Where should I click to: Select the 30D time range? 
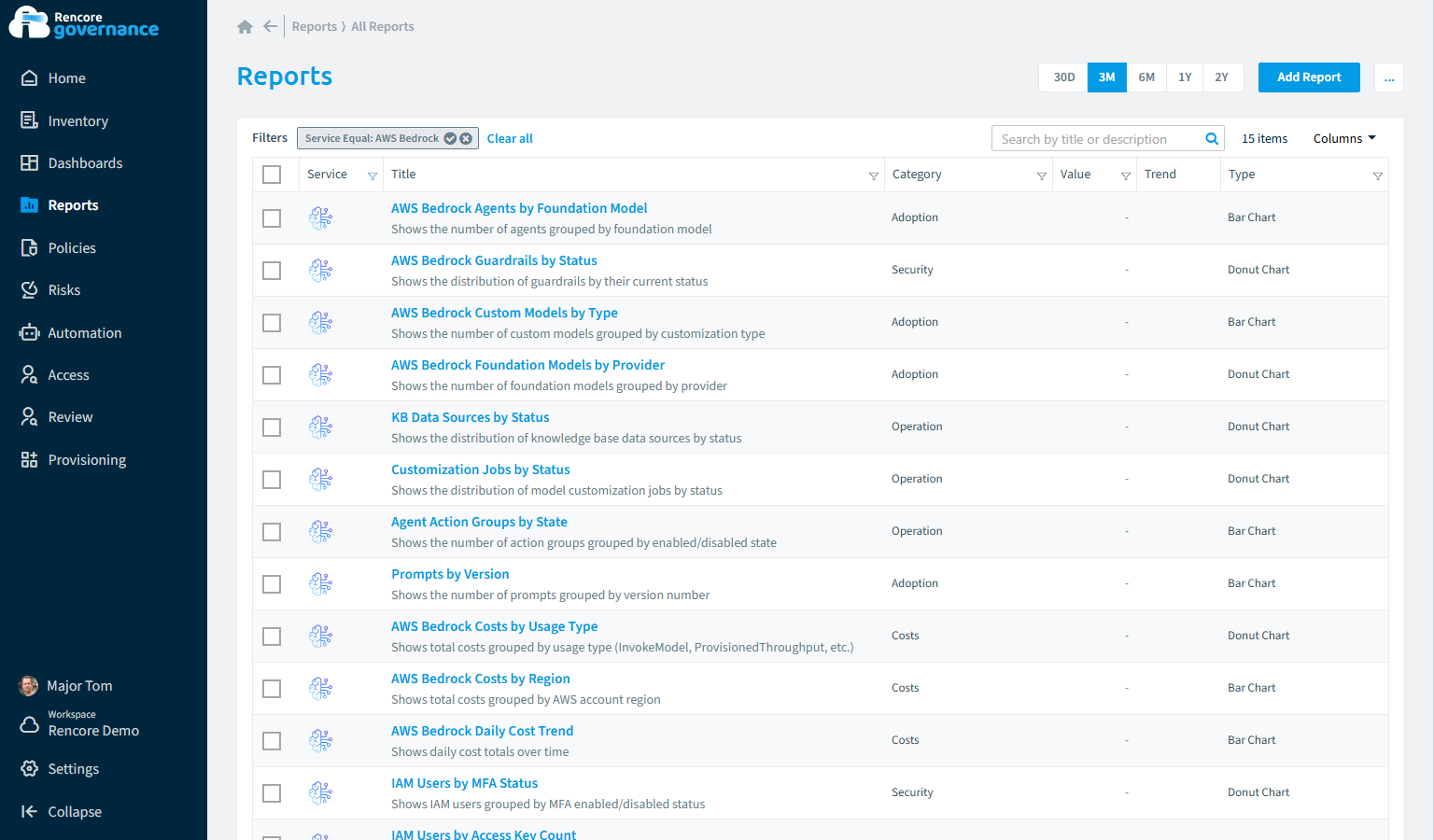click(x=1063, y=77)
